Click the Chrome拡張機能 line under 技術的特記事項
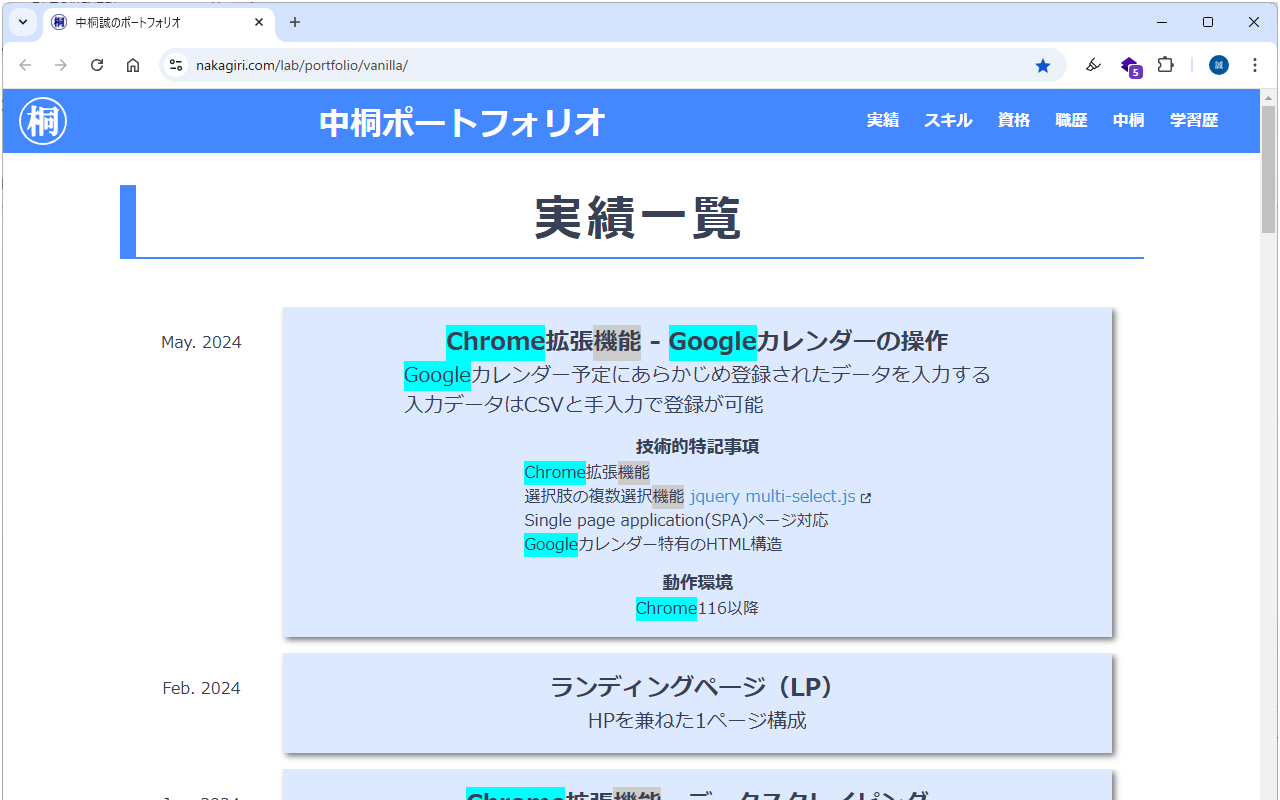Image resolution: width=1280 pixels, height=800 pixels. (587, 472)
